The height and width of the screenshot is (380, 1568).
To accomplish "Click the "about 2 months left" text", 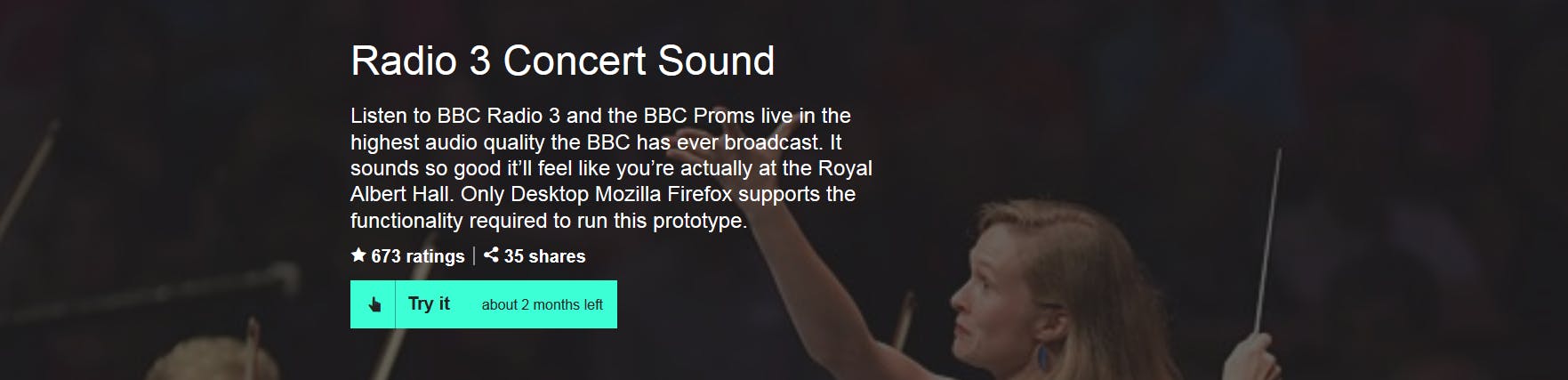I will [x=542, y=305].
